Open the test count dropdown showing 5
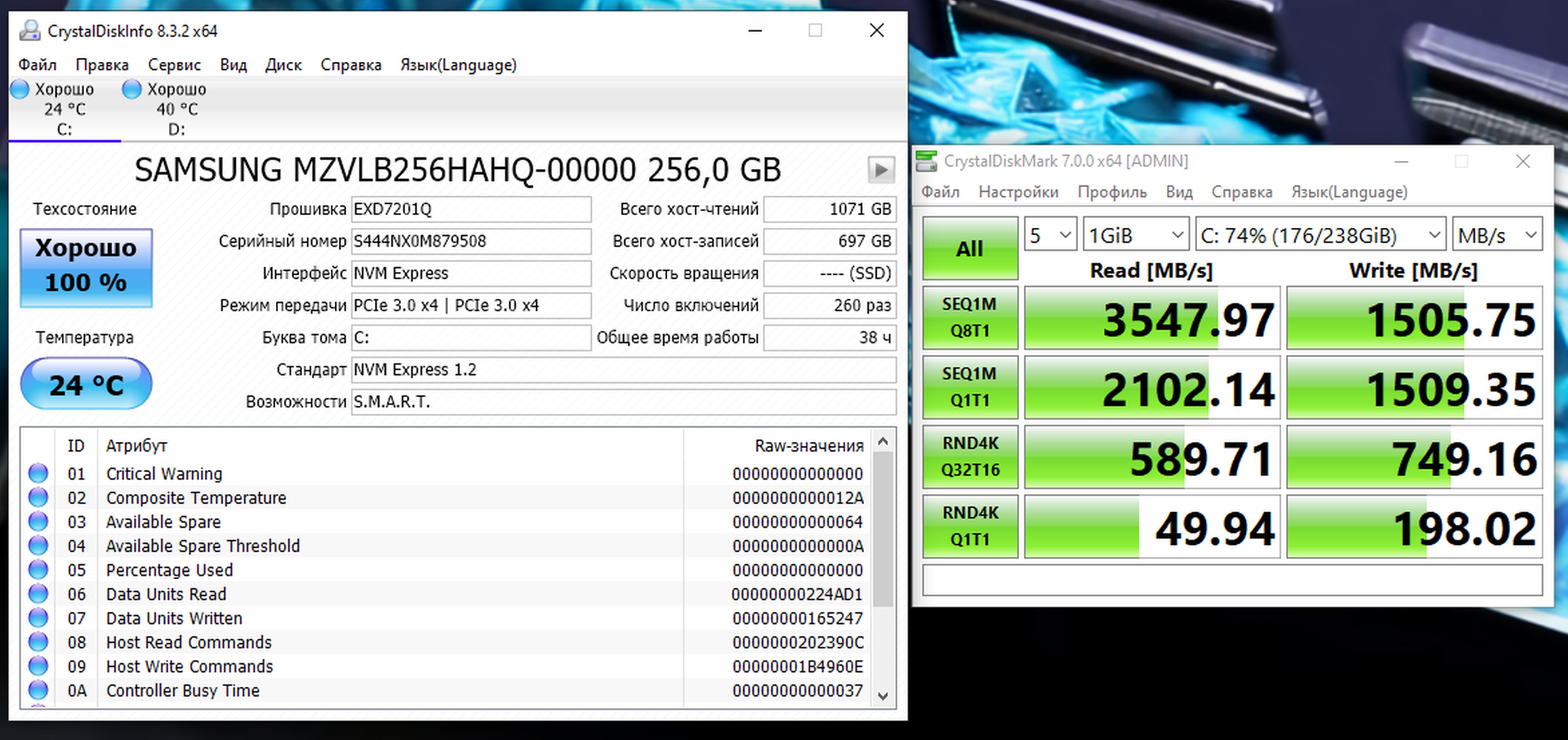Screen dimensions: 1568x740 (x=1050, y=235)
